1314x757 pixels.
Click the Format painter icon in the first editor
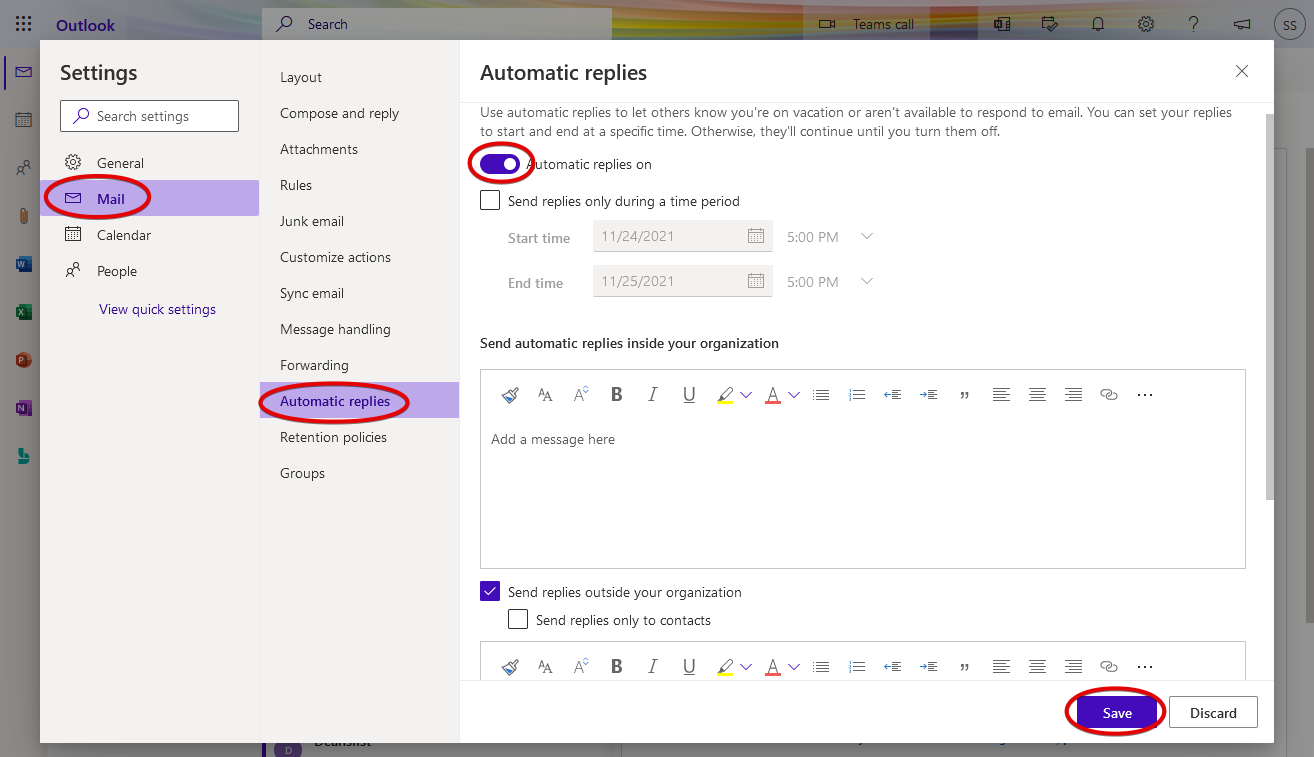[510, 395]
